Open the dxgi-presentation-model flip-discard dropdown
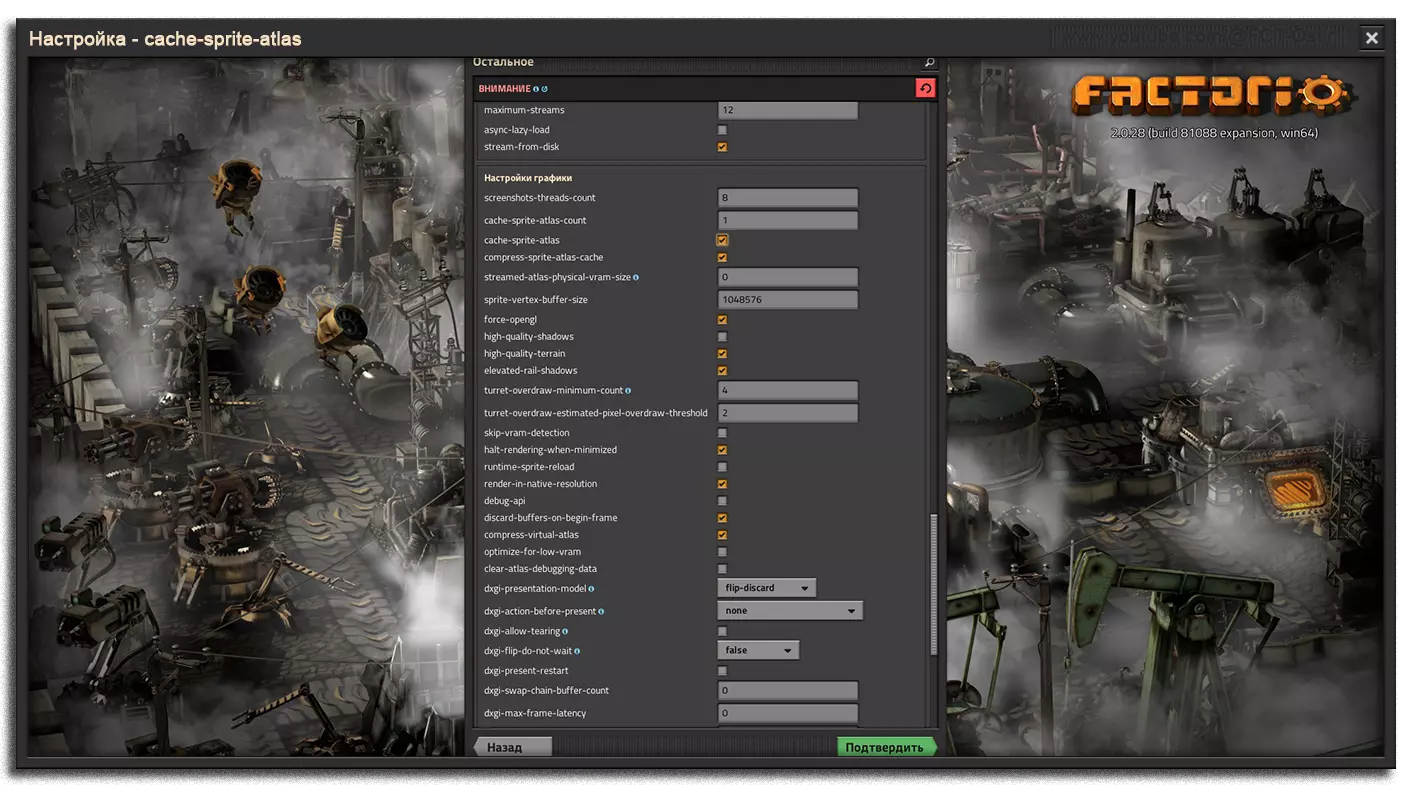 click(x=766, y=588)
